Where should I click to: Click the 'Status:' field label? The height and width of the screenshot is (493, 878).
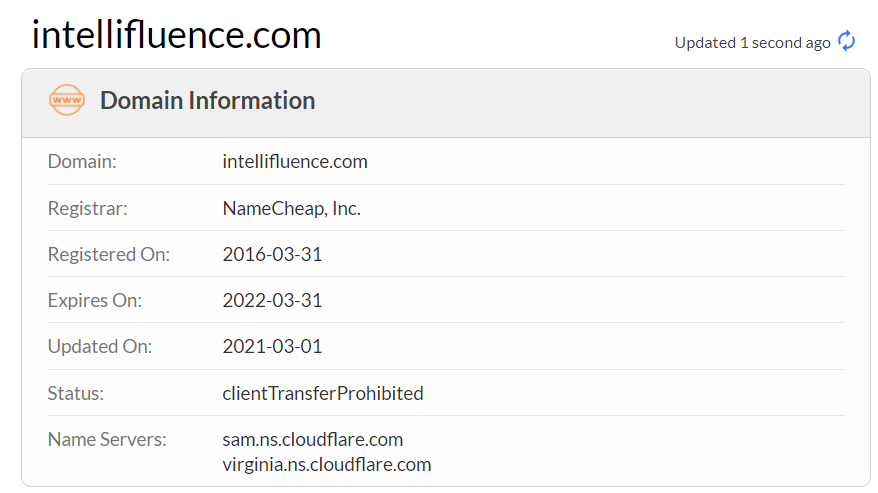tap(76, 393)
